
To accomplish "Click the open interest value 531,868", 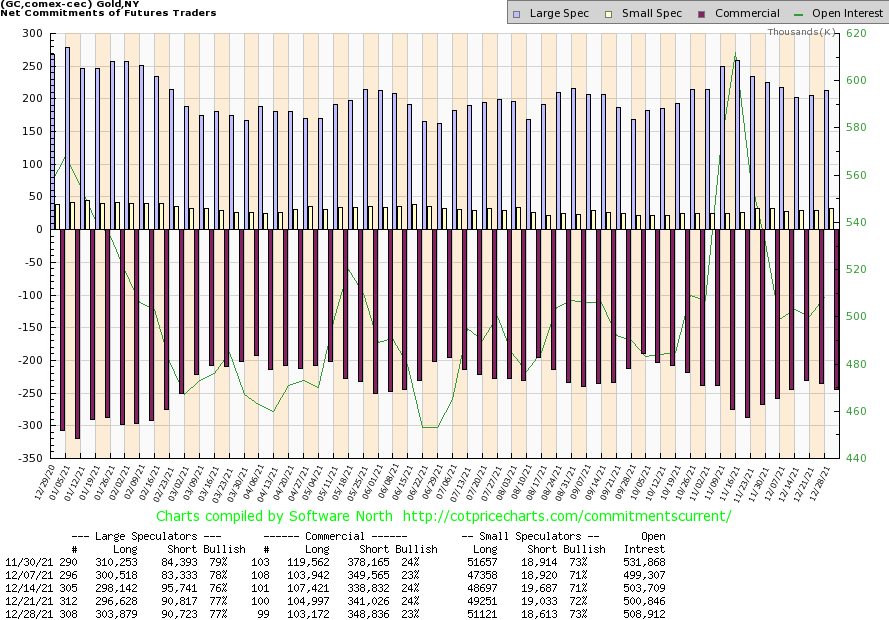I will pos(644,563).
